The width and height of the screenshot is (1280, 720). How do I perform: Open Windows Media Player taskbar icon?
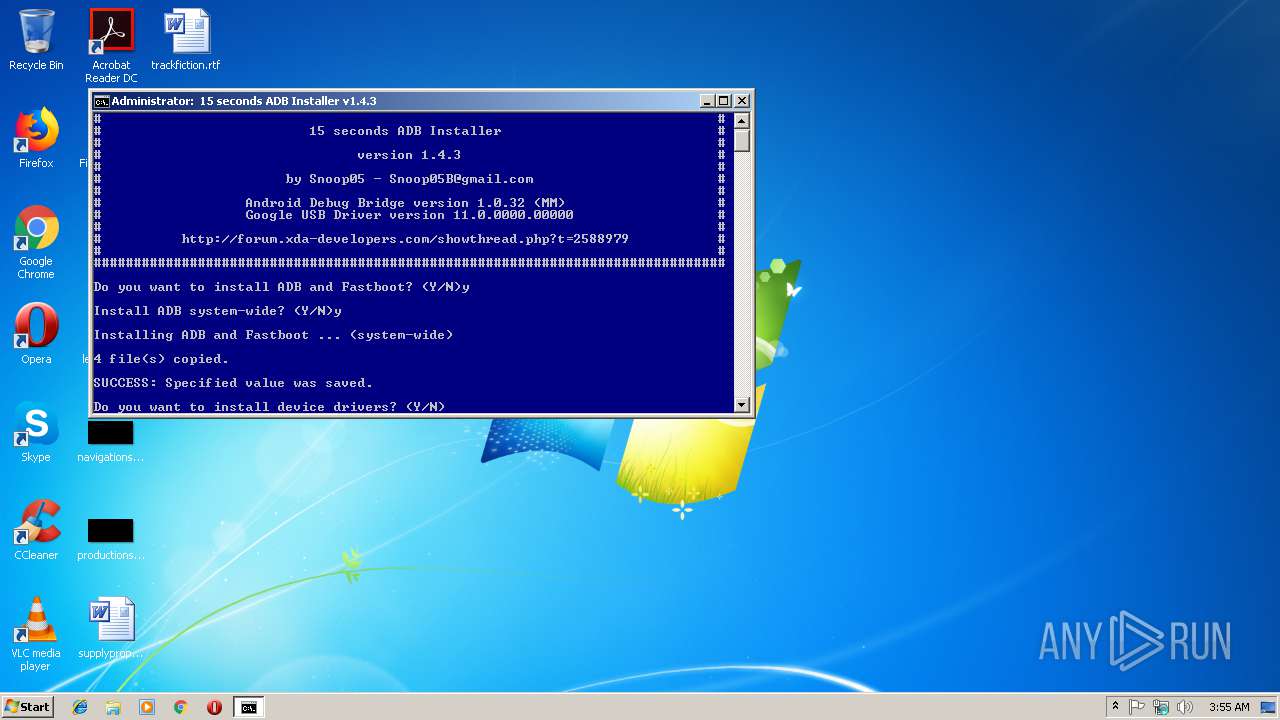pyautogui.click(x=147, y=707)
